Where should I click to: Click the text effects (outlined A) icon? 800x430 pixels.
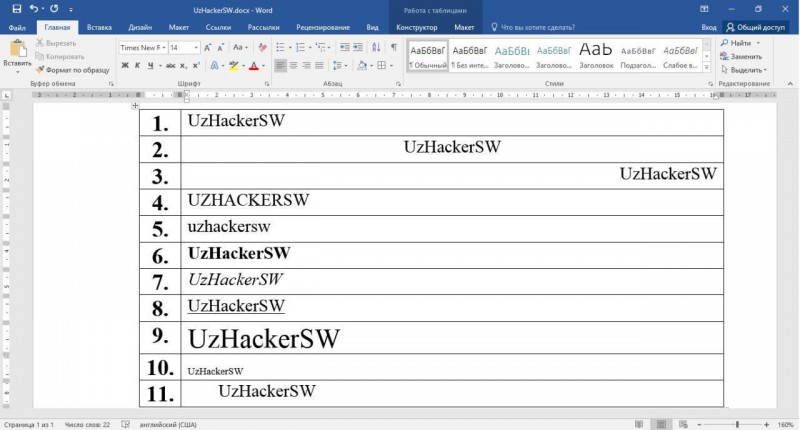point(214,65)
